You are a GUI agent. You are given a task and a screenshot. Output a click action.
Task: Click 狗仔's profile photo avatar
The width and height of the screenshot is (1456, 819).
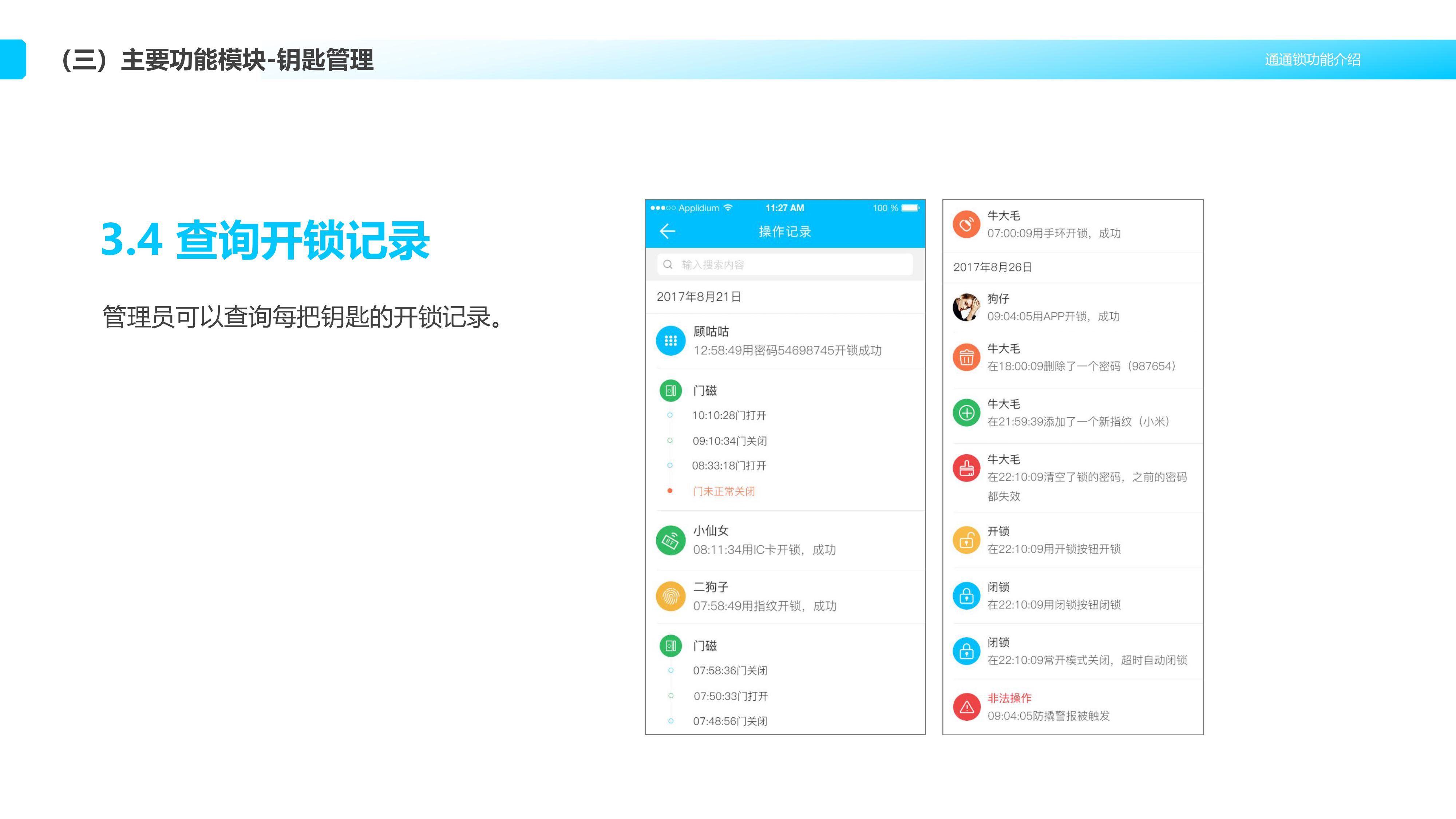pos(966,308)
